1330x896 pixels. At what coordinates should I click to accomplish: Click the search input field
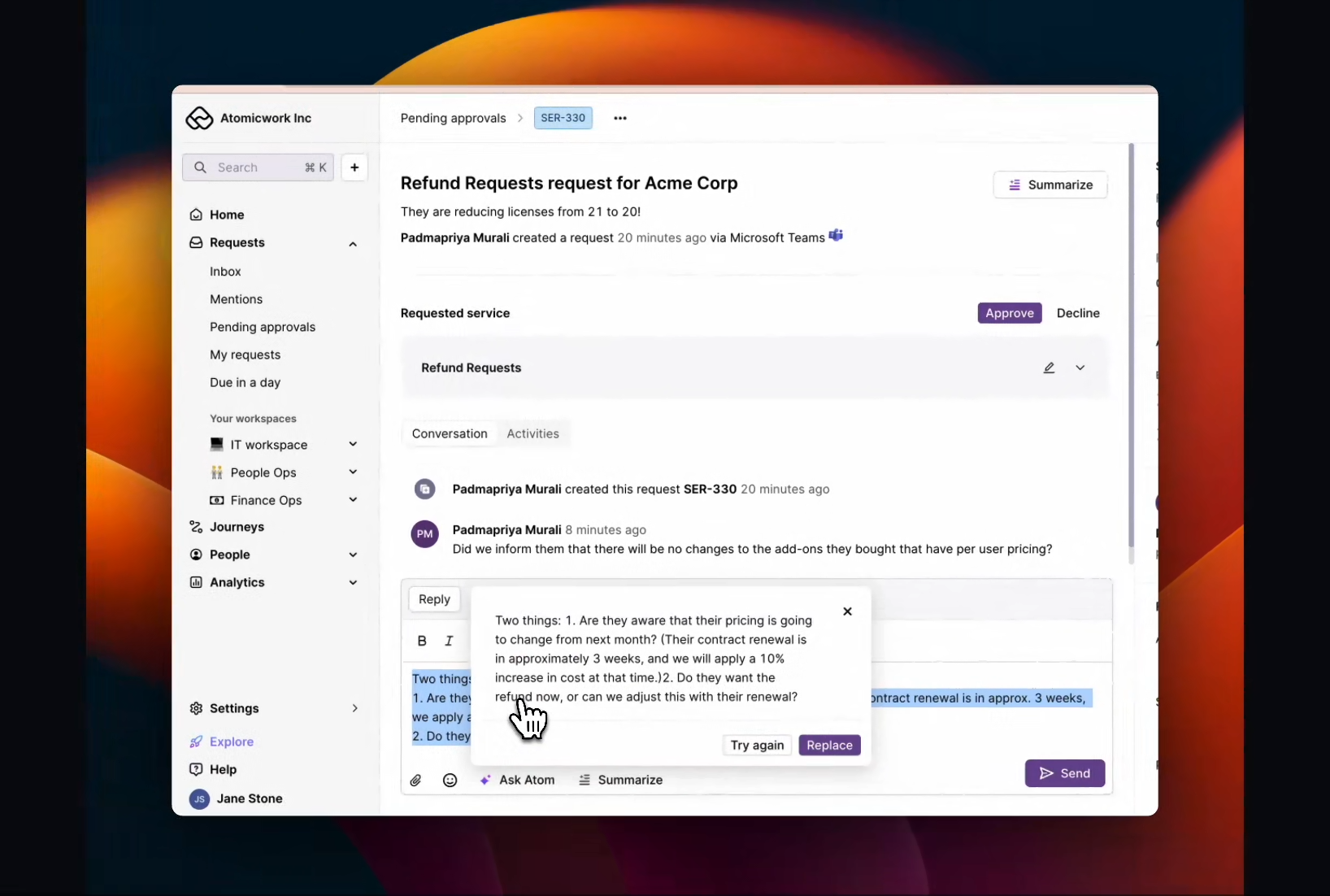tap(244, 167)
